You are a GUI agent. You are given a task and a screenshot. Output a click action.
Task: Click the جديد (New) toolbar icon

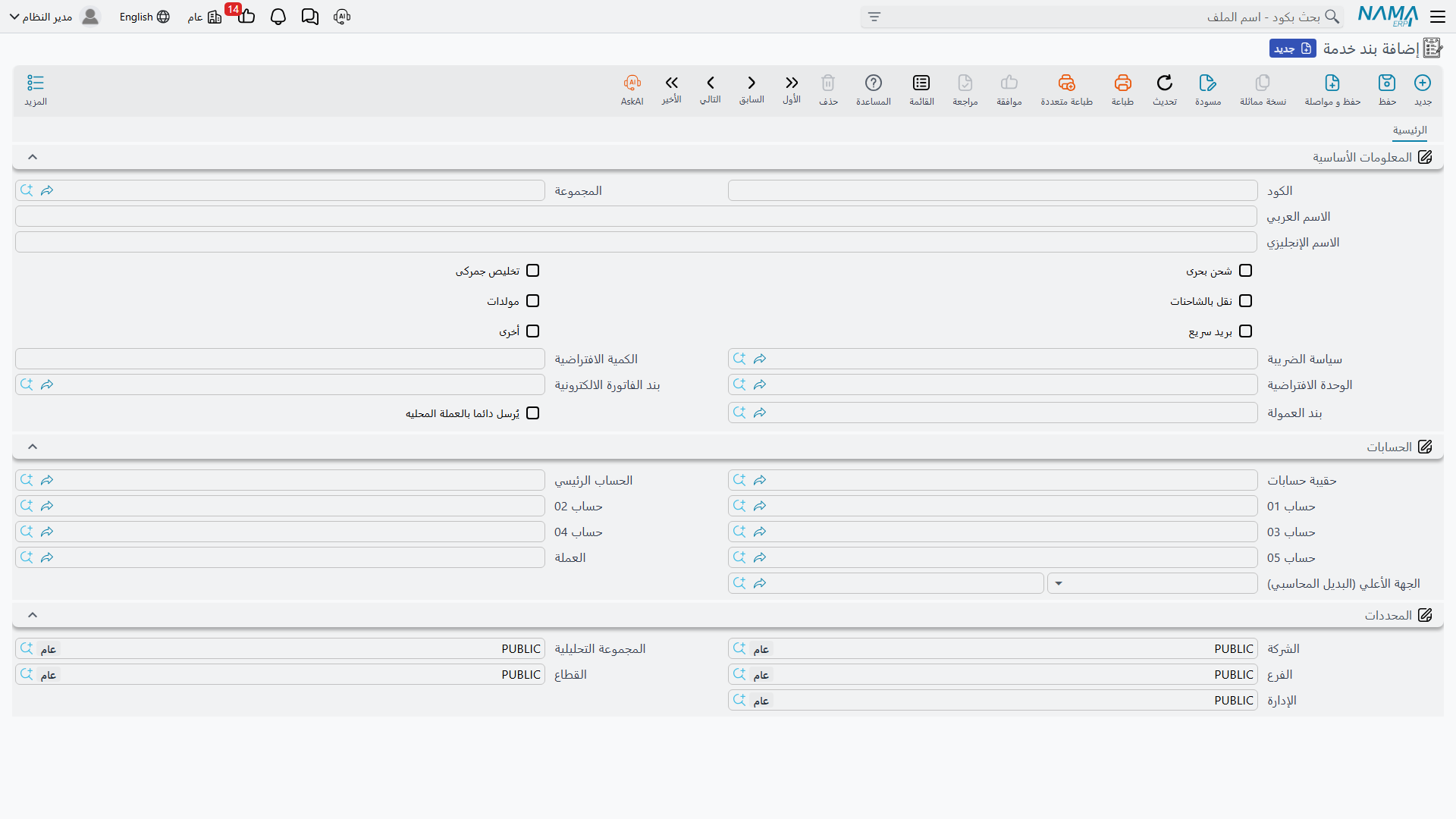(x=1423, y=83)
